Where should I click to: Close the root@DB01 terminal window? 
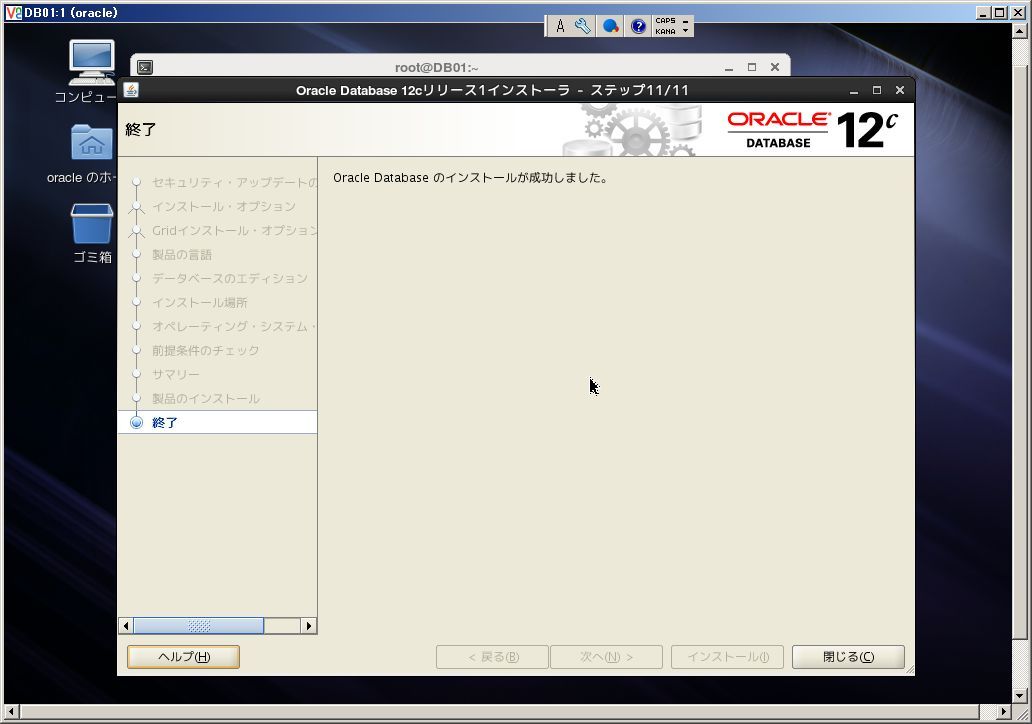(775, 67)
